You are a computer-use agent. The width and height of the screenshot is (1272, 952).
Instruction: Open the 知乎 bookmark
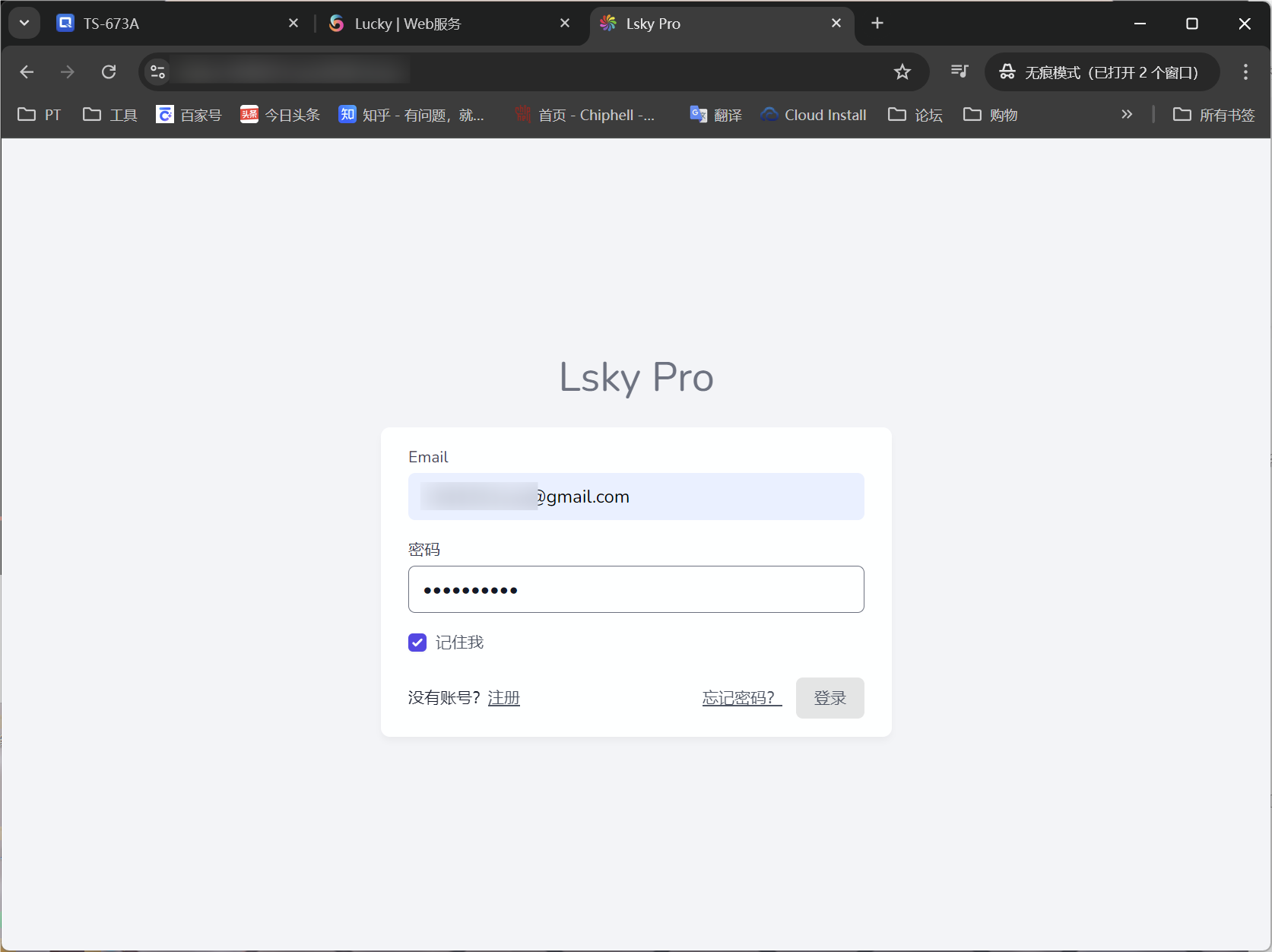[x=411, y=115]
